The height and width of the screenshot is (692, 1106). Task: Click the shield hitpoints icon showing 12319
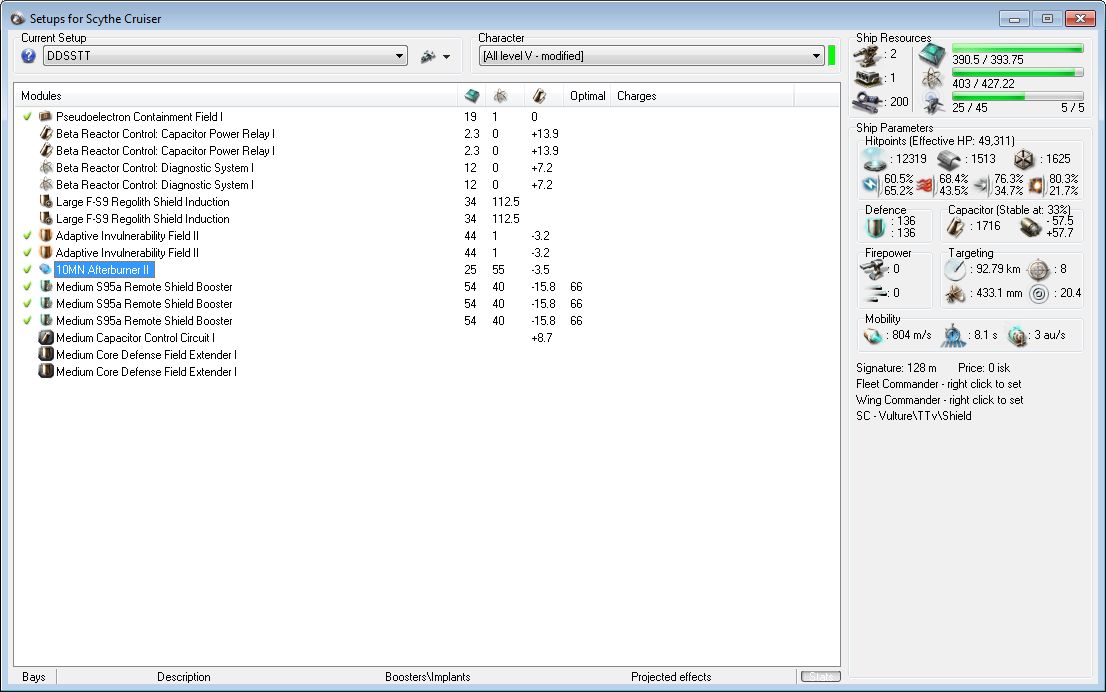(x=875, y=159)
